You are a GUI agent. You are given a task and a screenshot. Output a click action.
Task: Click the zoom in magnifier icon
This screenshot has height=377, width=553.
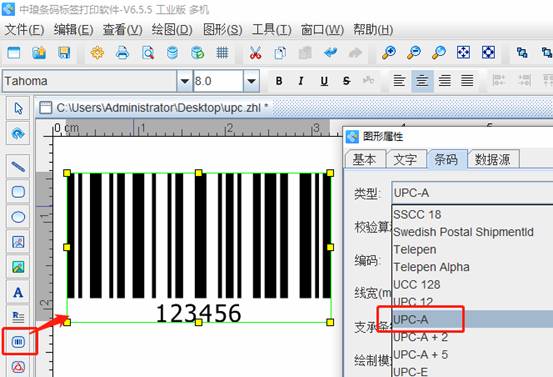389,53
